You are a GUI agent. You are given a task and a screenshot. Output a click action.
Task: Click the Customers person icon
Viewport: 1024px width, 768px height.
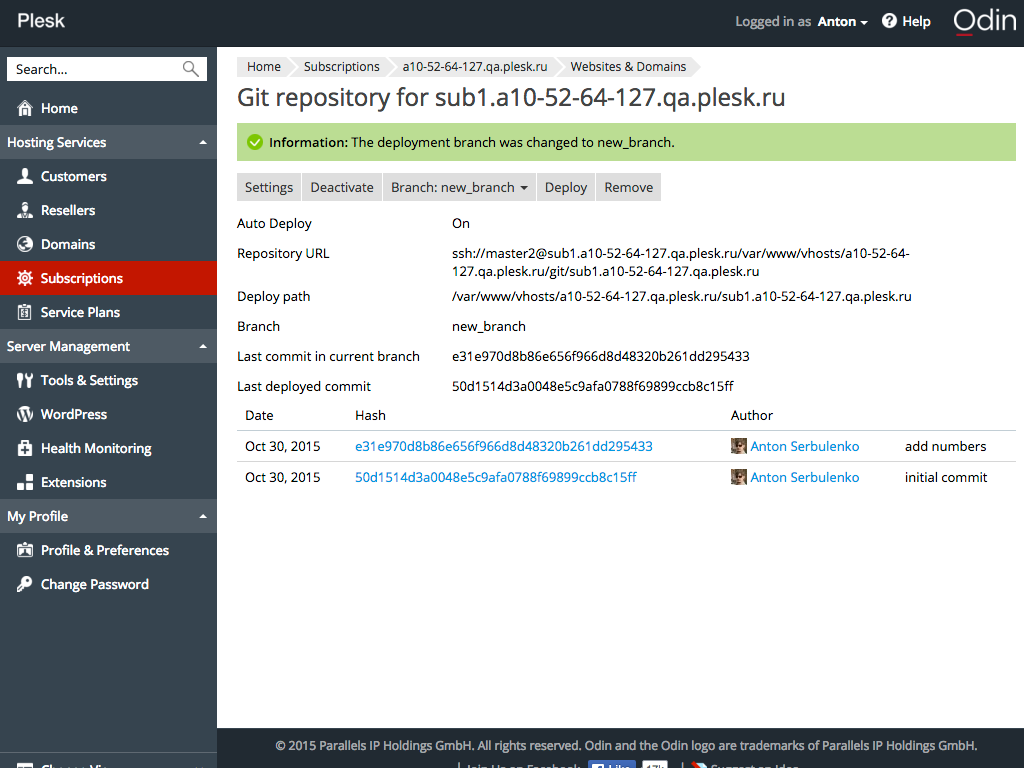click(25, 176)
